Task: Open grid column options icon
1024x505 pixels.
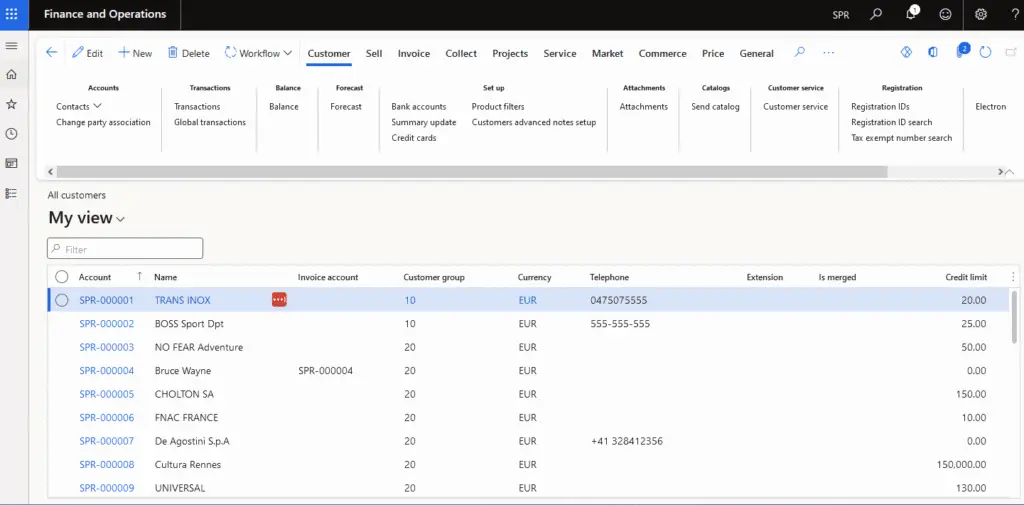Action: pyautogui.click(x=1013, y=277)
